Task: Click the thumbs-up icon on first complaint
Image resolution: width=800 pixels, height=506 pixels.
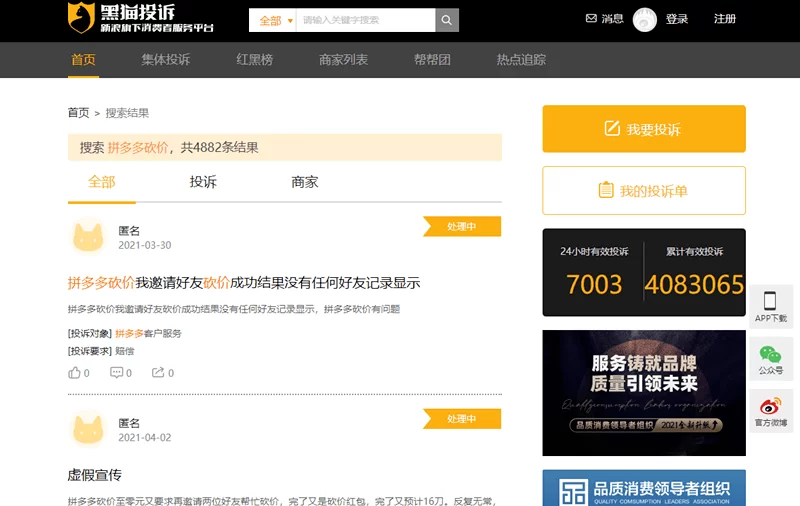Action: coord(74,373)
